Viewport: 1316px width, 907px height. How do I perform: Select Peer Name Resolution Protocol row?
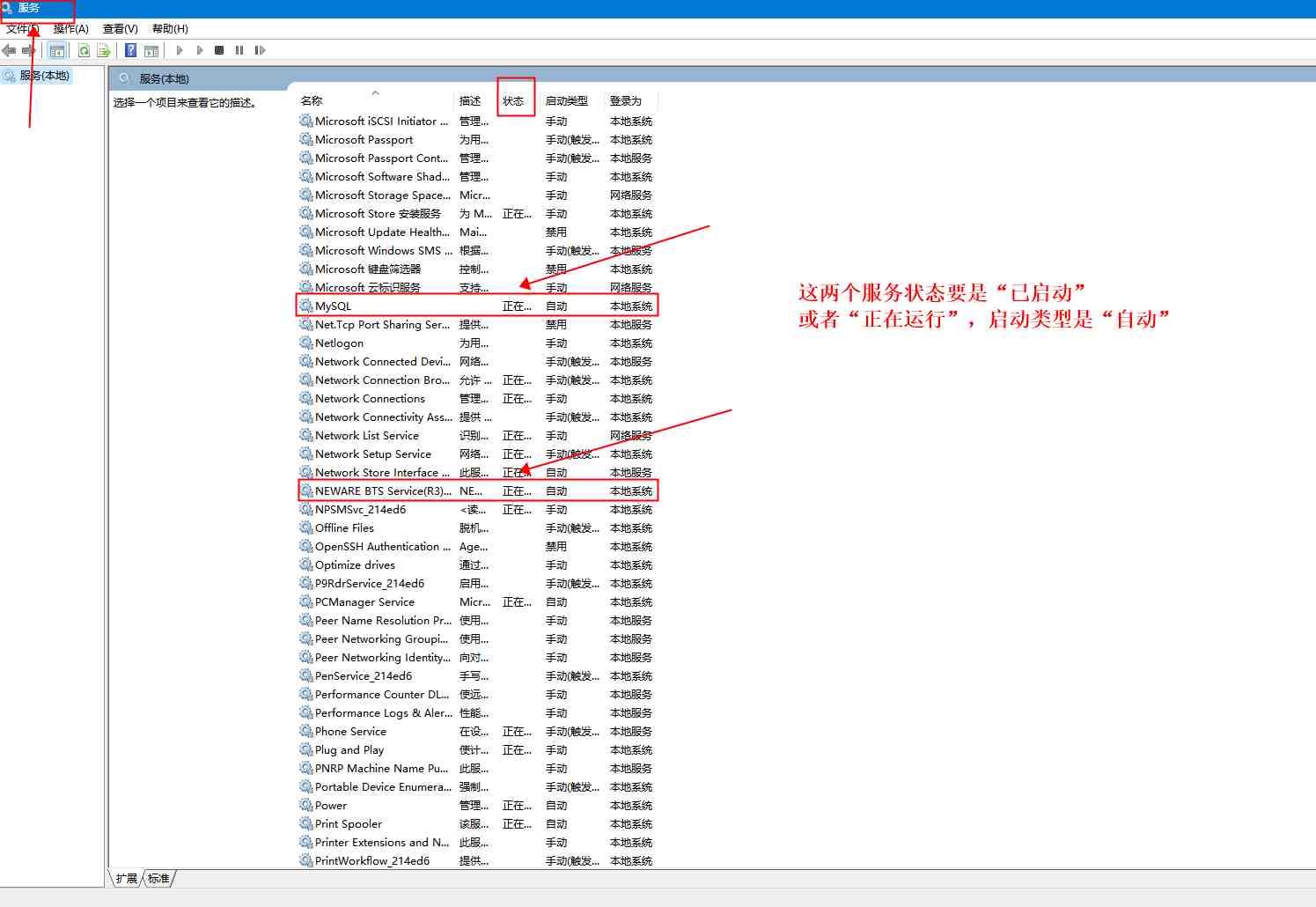point(476,620)
